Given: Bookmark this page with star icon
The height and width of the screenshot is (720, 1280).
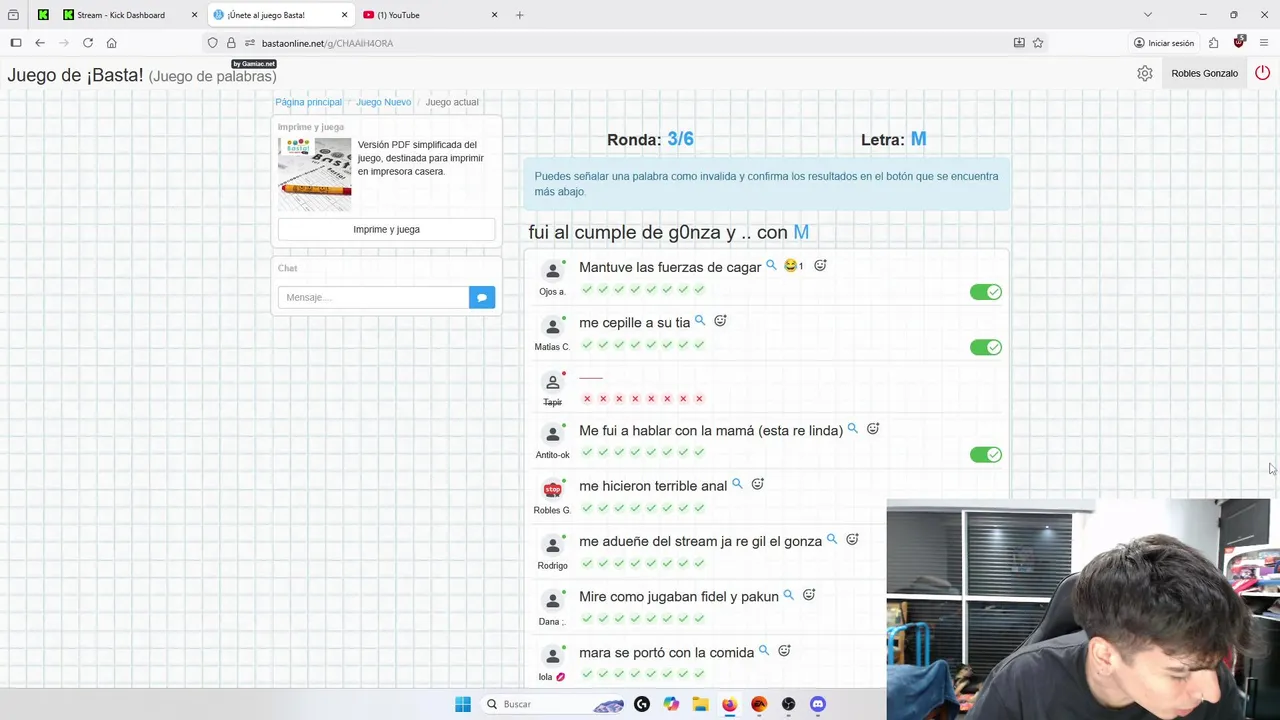Looking at the screenshot, I should point(1038,43).
